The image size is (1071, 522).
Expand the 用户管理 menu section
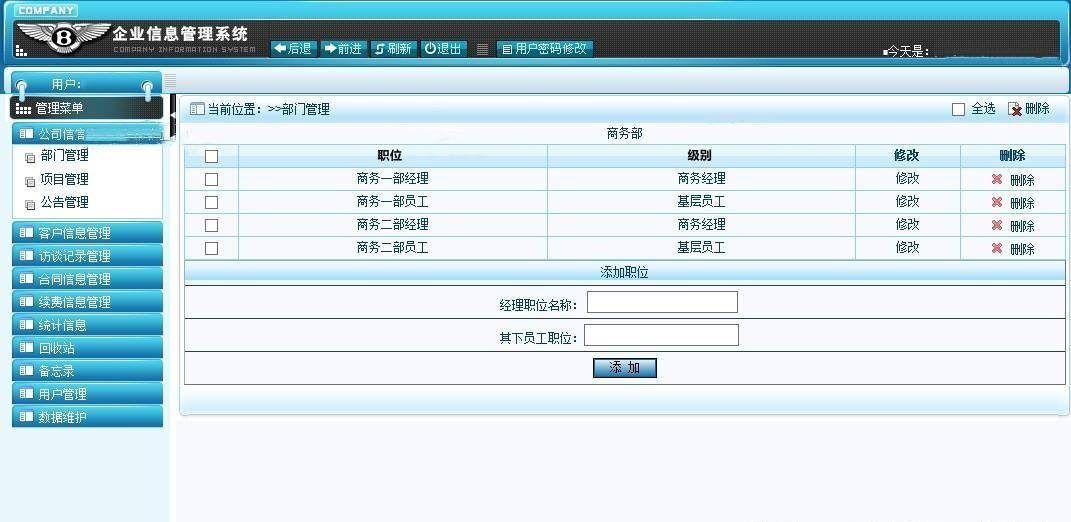(87, 394)
